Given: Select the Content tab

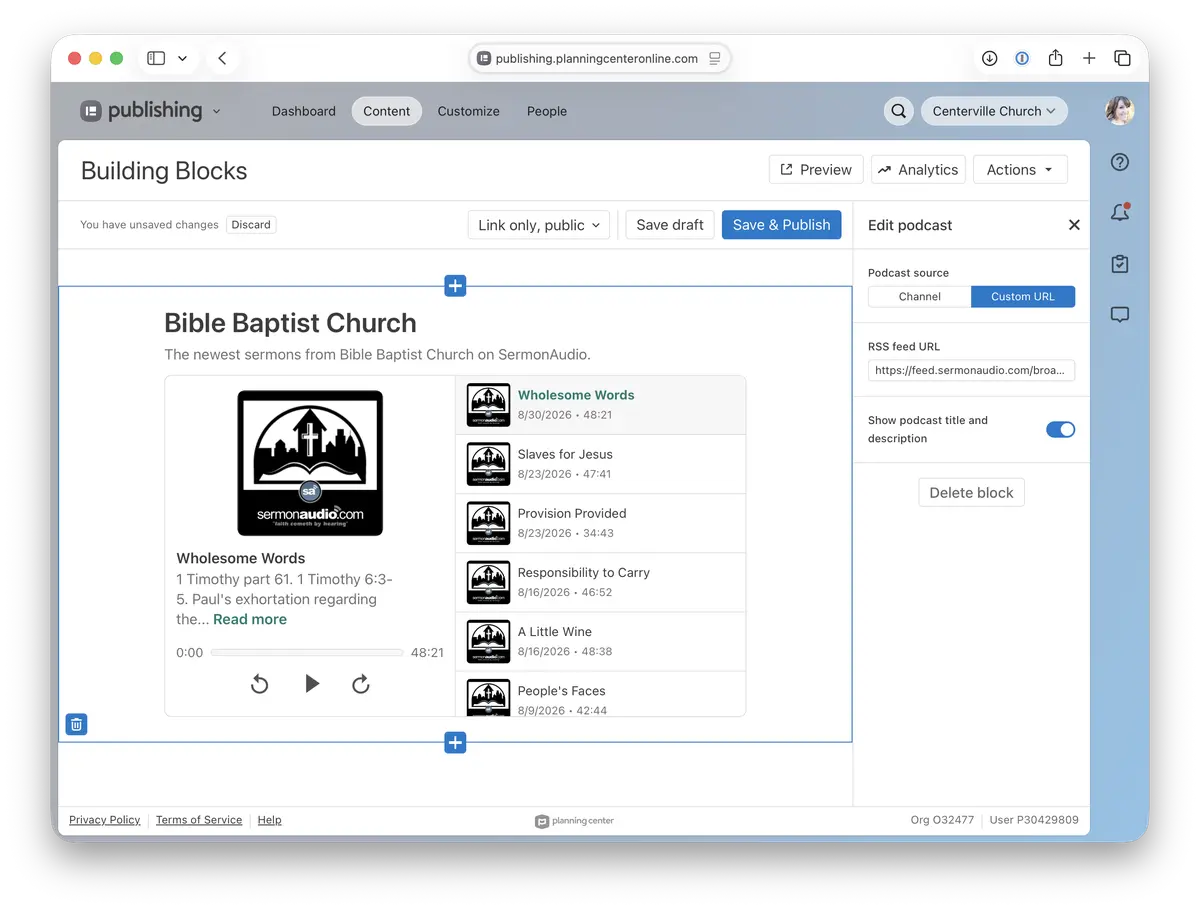Looking at the screenshot, I should 387,111.
